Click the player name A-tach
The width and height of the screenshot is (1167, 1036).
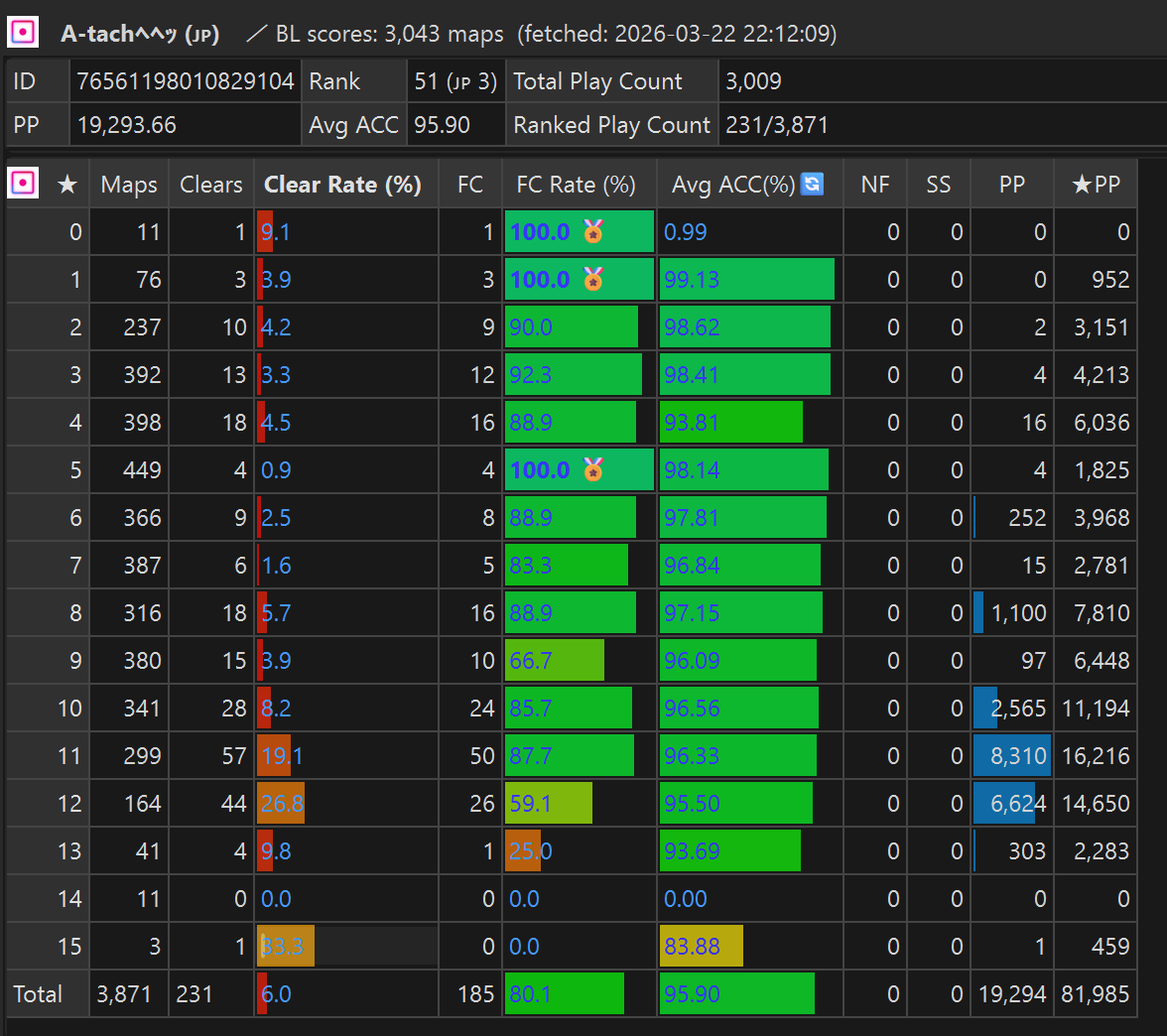click(140, 34)
